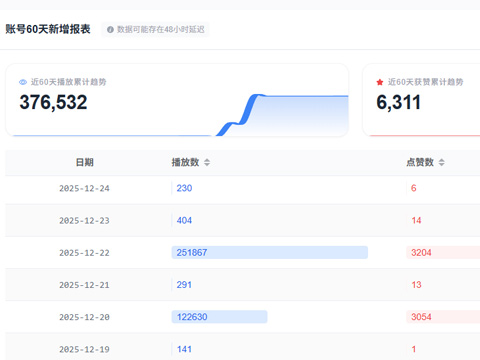Click likes value 3054
480x360 pixels.
tap(421, 317)
